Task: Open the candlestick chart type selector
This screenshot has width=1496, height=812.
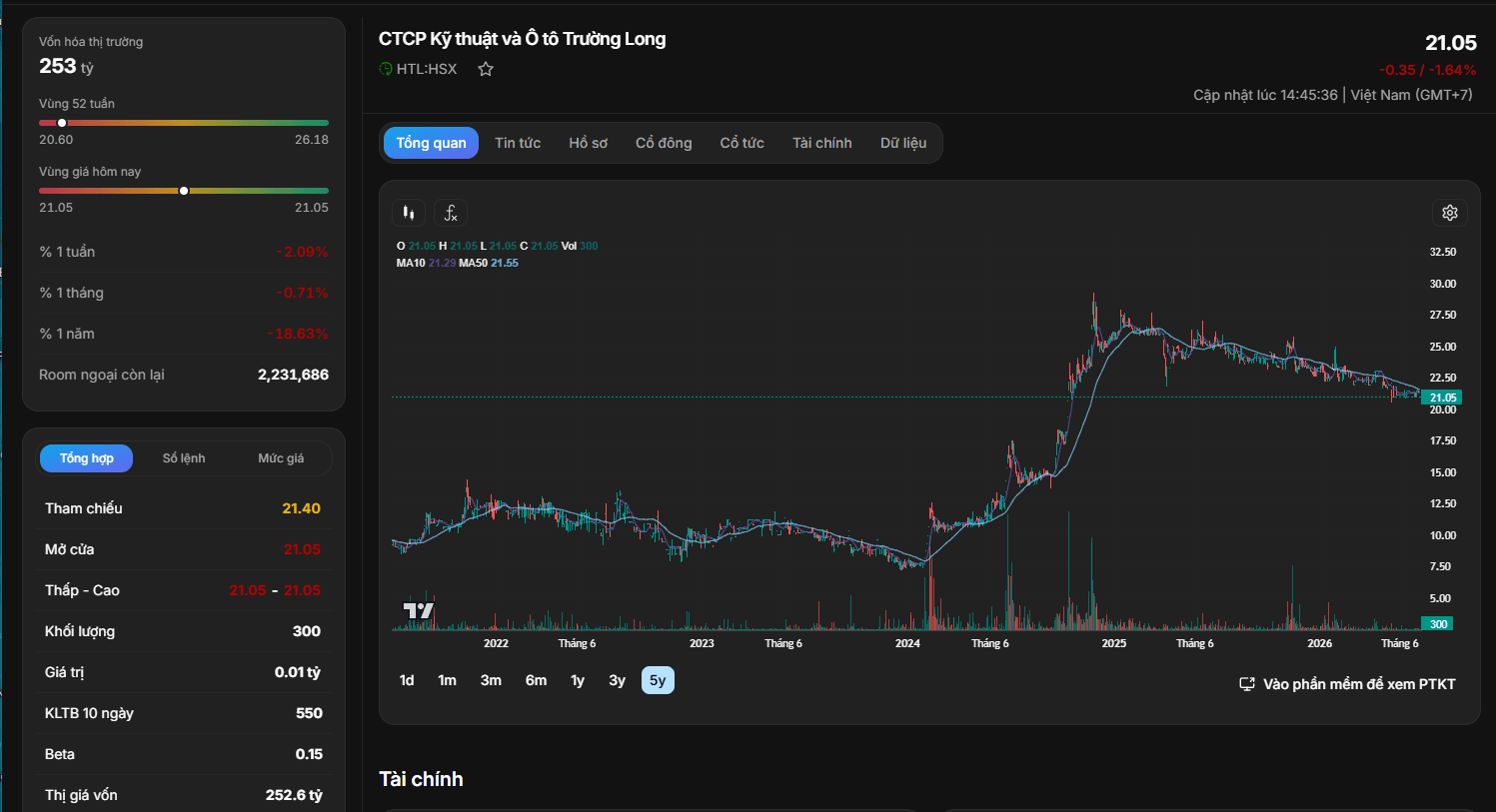Action: click(409, 213)
